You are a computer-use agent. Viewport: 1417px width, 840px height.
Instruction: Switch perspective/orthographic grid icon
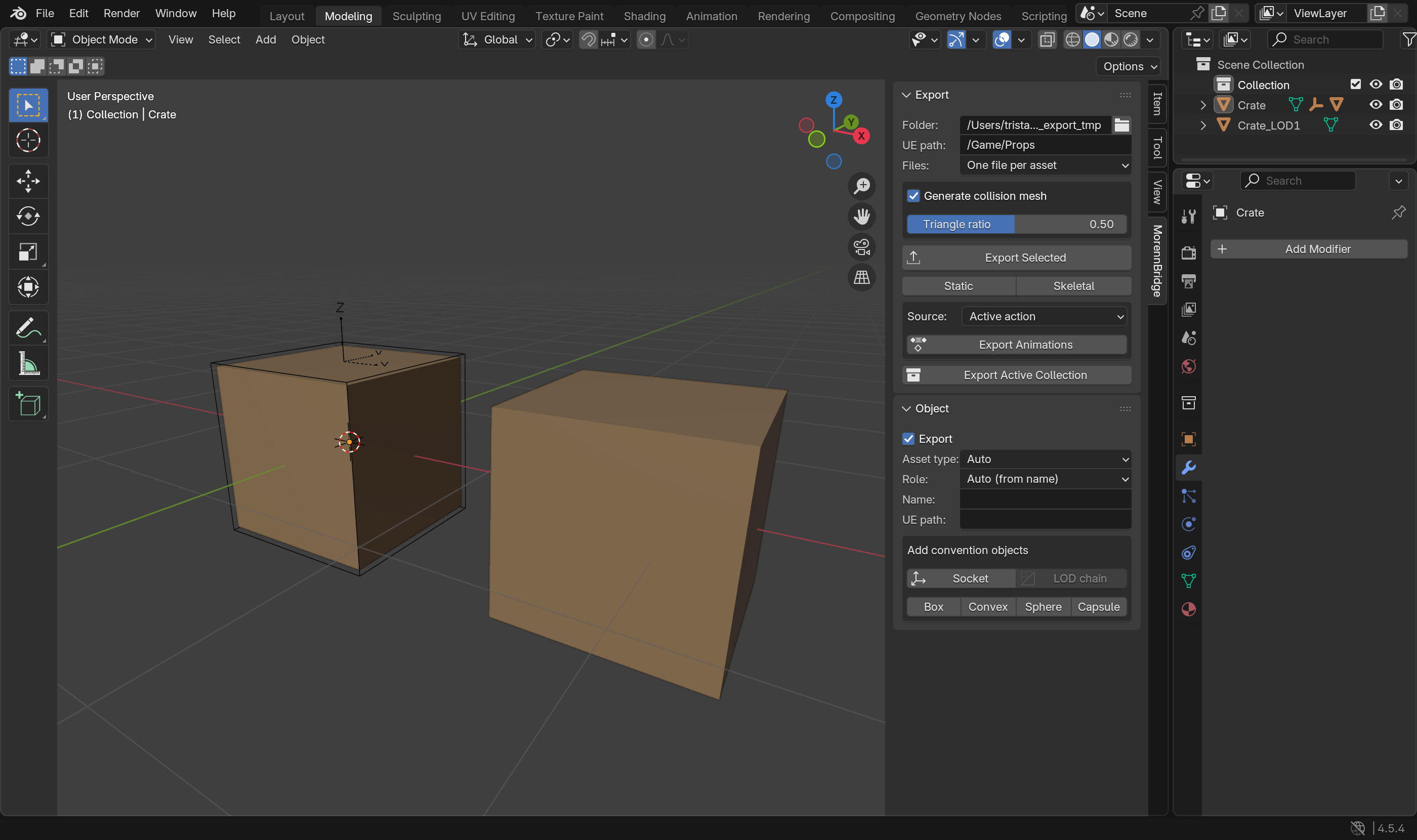[862, 277]
